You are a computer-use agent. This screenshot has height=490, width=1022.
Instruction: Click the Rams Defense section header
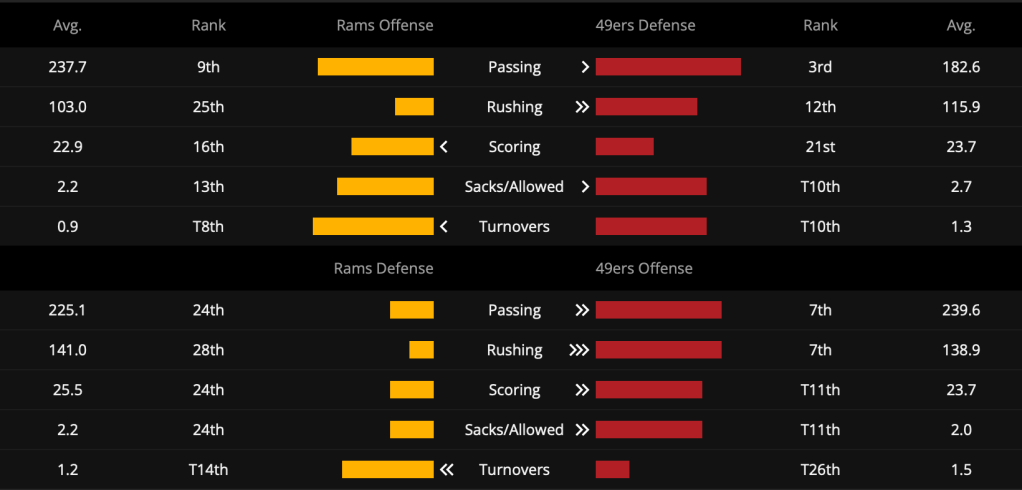[x=383, y=268]
